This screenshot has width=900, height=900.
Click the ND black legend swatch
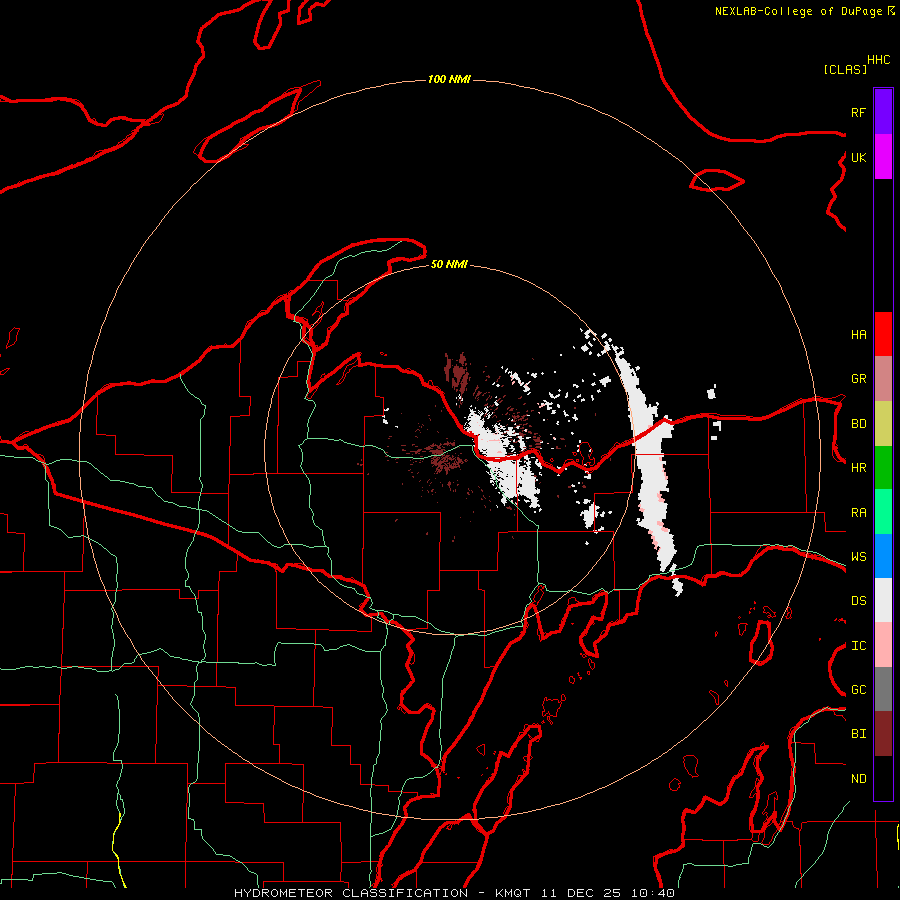pos(883,778)
